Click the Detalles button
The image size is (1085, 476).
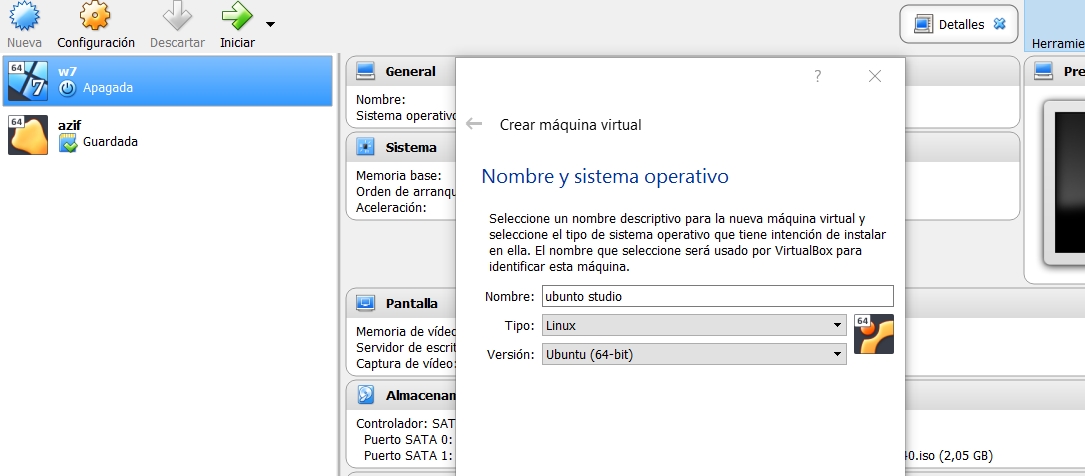(x=958, y=24)
